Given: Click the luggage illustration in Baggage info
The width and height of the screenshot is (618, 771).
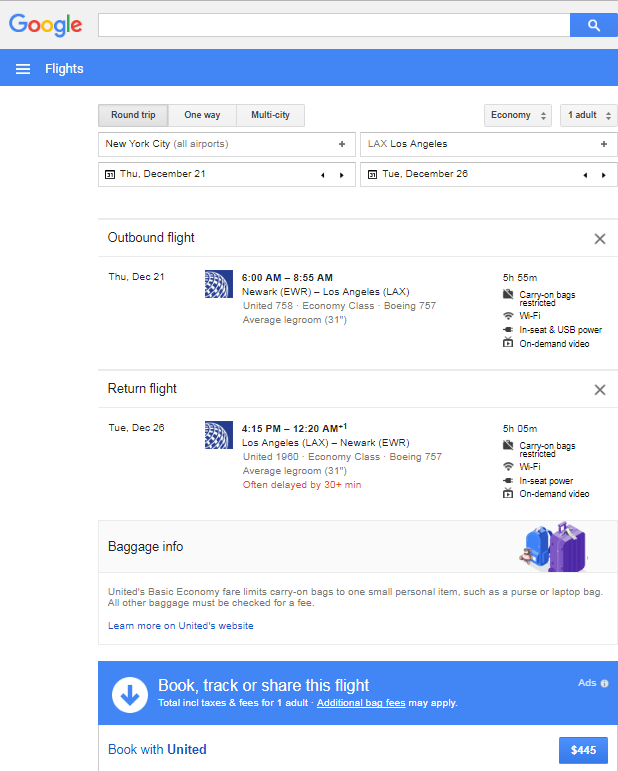Looking at the screenshot, I should 553,547.
